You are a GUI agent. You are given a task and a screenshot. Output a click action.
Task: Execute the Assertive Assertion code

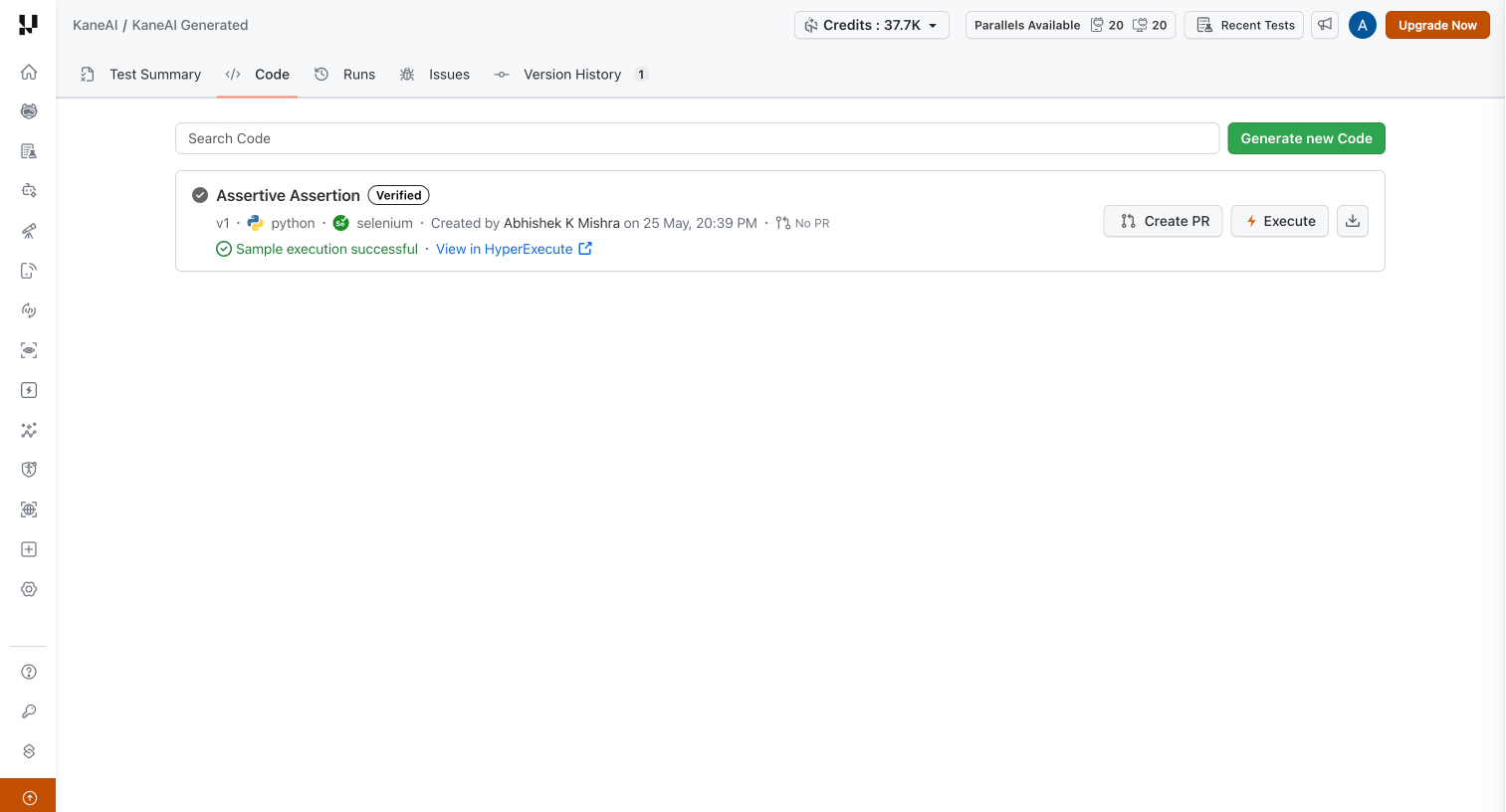point(1280,221)
